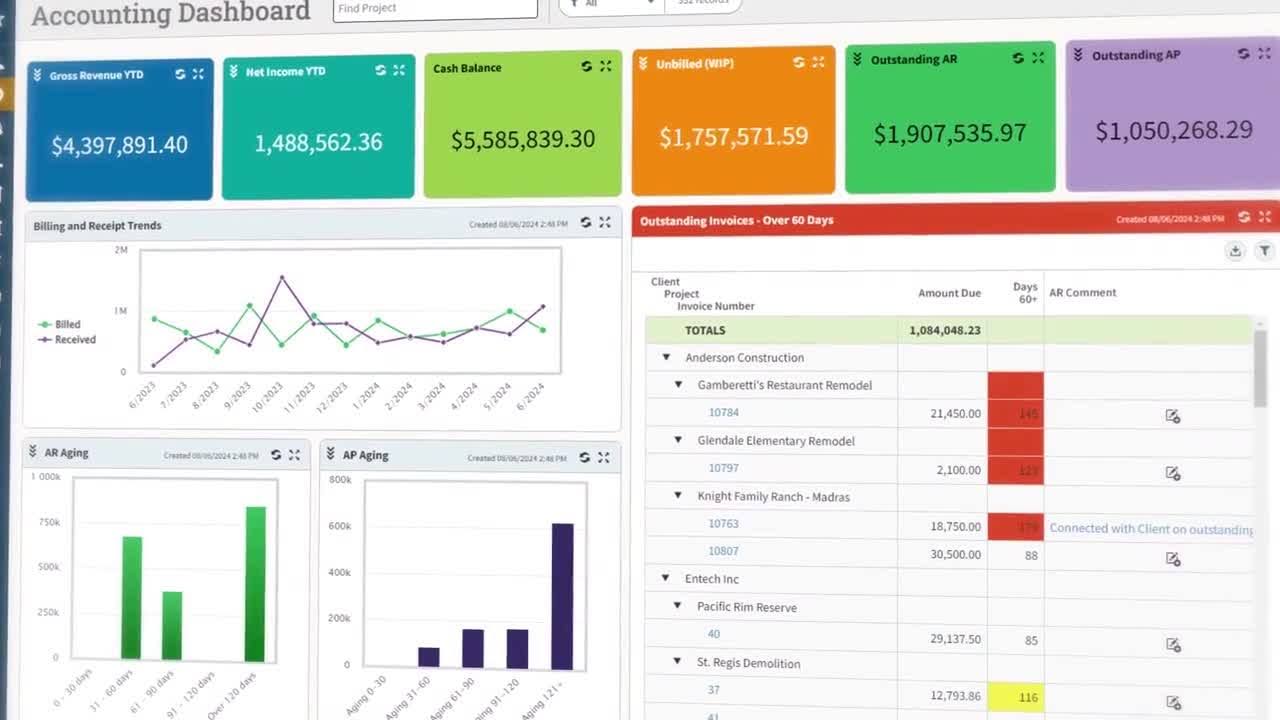Click the $5,585,839.30 Cash Balance value
The width and height of the screenshot is (1280, 720).
(x=523, y=140)
